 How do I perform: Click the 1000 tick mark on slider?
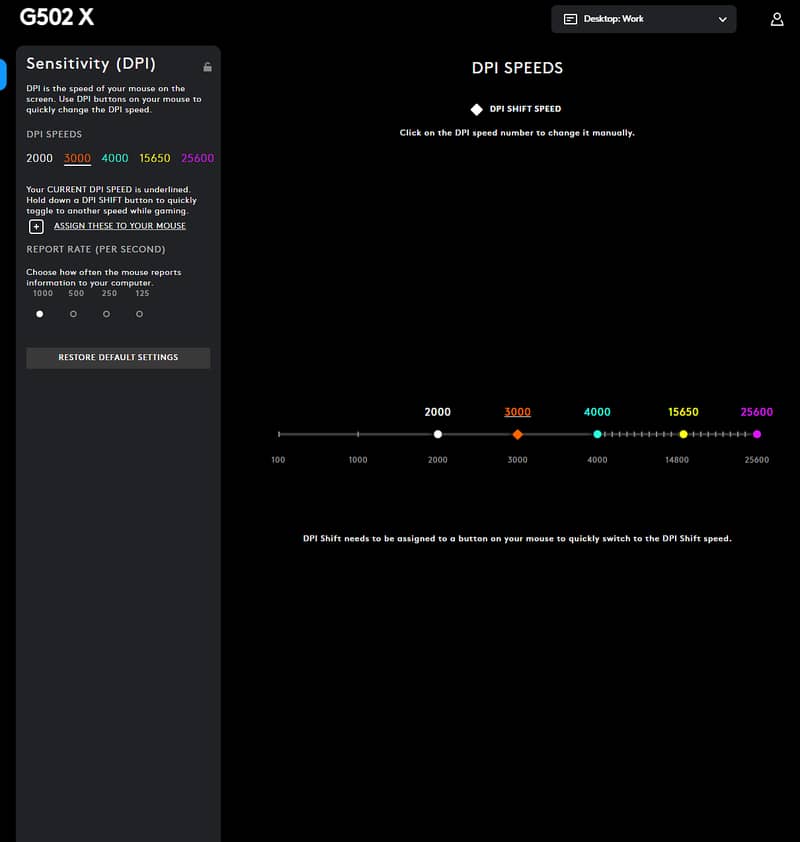point(358,434)
